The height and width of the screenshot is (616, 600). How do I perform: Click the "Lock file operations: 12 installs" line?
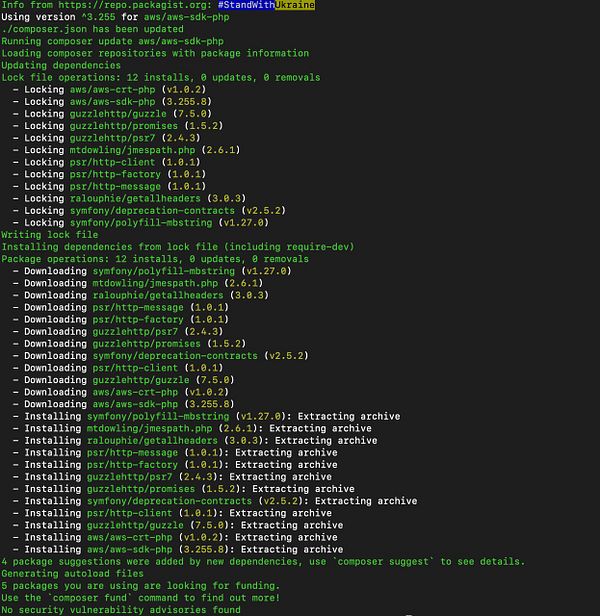click(161, 78)
